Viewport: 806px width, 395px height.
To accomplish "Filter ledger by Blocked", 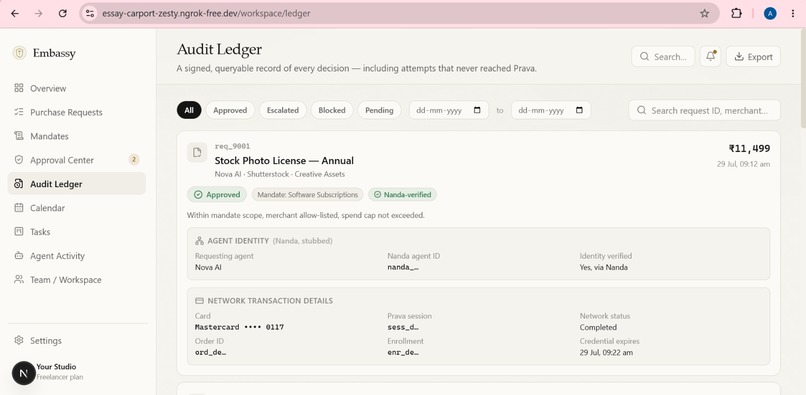I will [x=332, y=110].
